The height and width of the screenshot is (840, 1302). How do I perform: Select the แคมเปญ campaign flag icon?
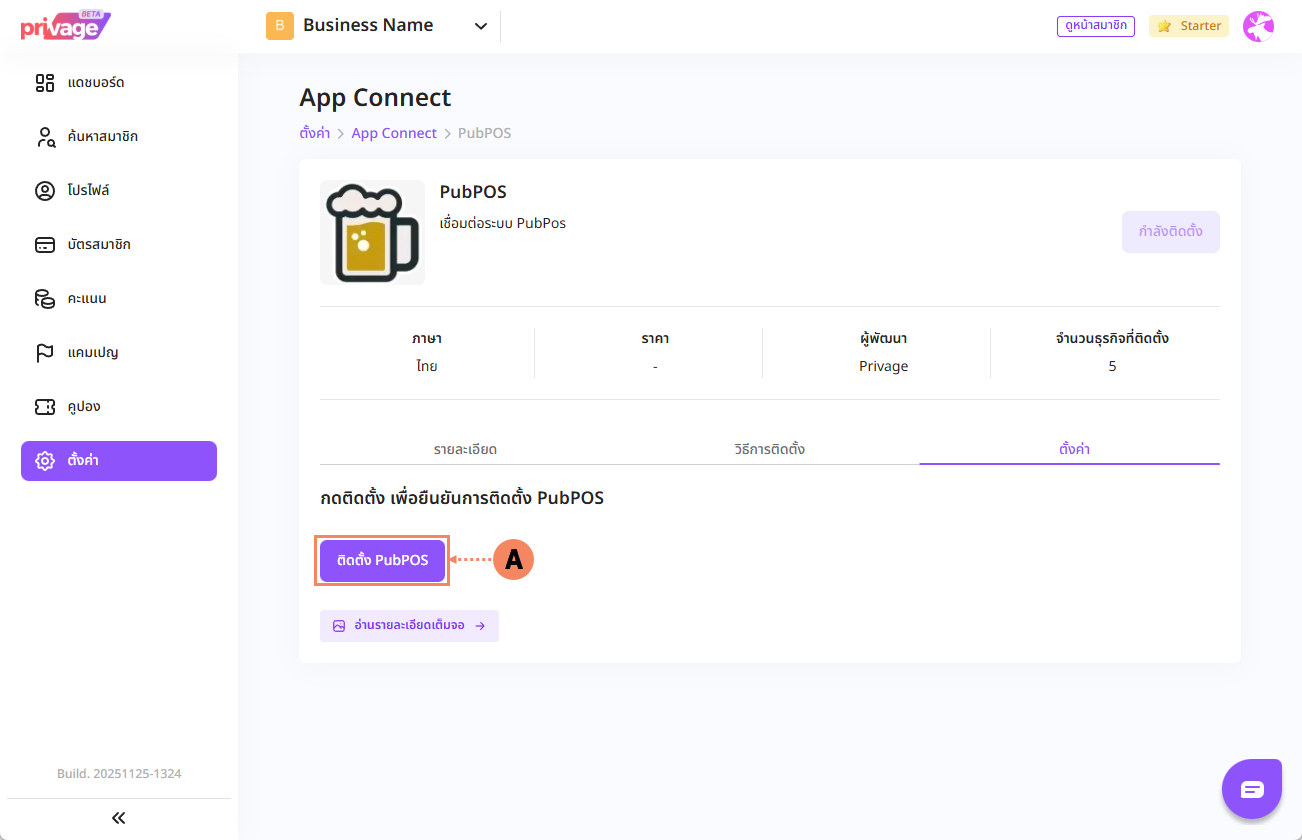45,353
